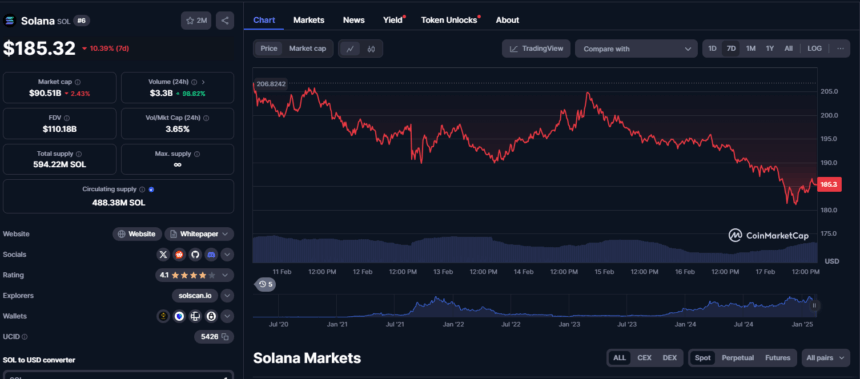
Task: Set chart range to 1D
Action: (x=712, y=48)
